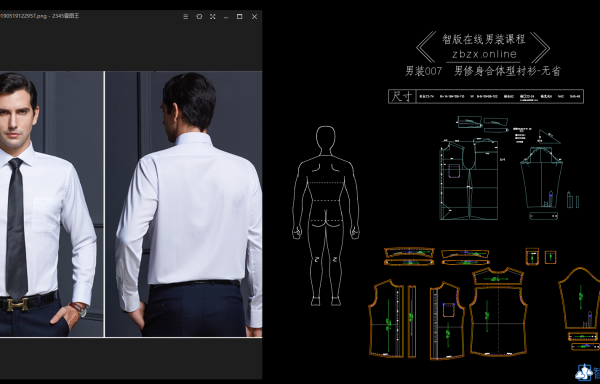Click the '尺寸' size table label
This screenshot has width=600, height=384.
[x=402, y=96]
